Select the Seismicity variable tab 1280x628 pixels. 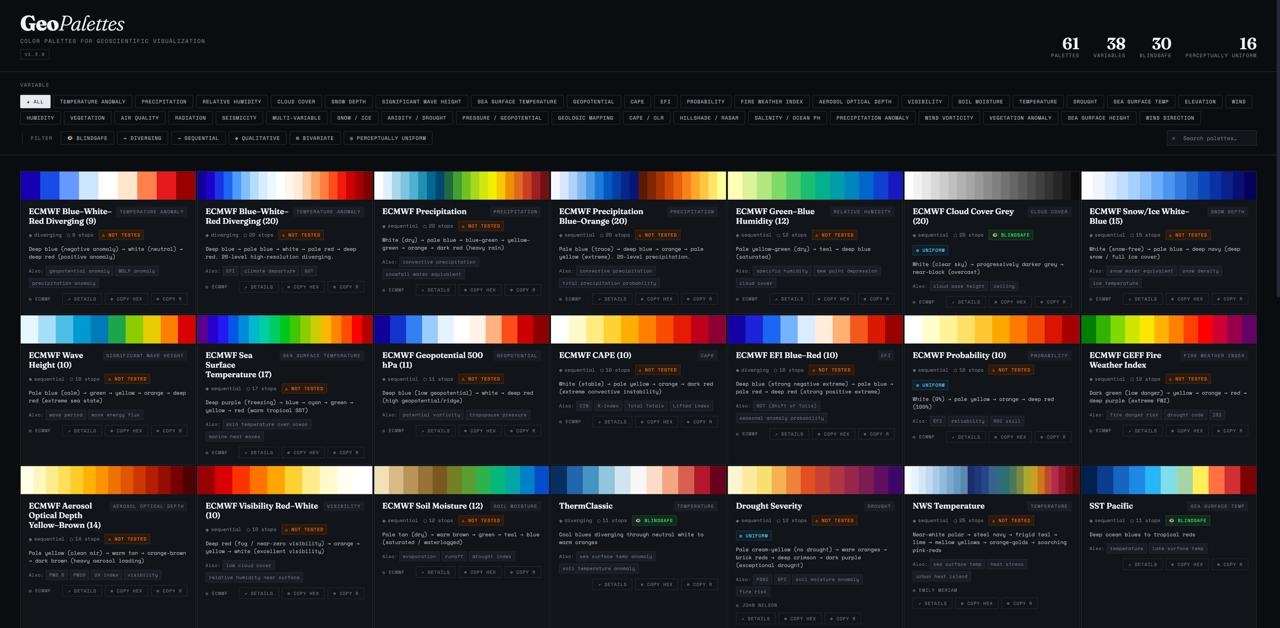click(239, 118)
